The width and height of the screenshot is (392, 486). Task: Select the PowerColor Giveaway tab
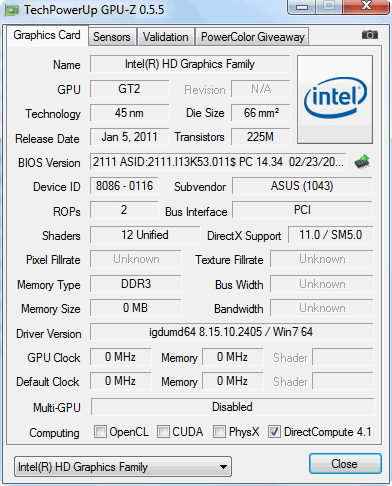pyautogui.click(x=253, y=37)
